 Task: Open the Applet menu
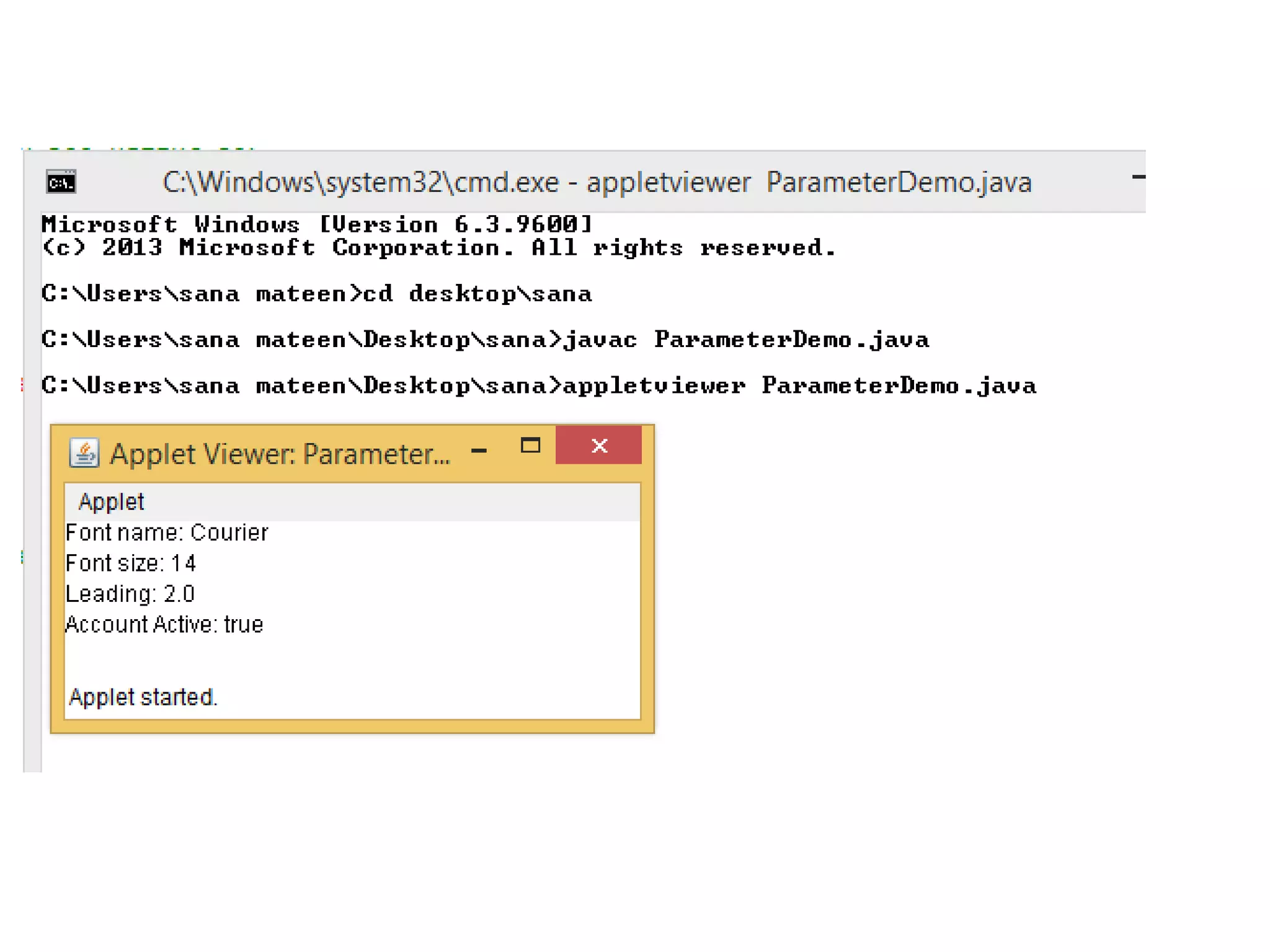coord(112,501)
